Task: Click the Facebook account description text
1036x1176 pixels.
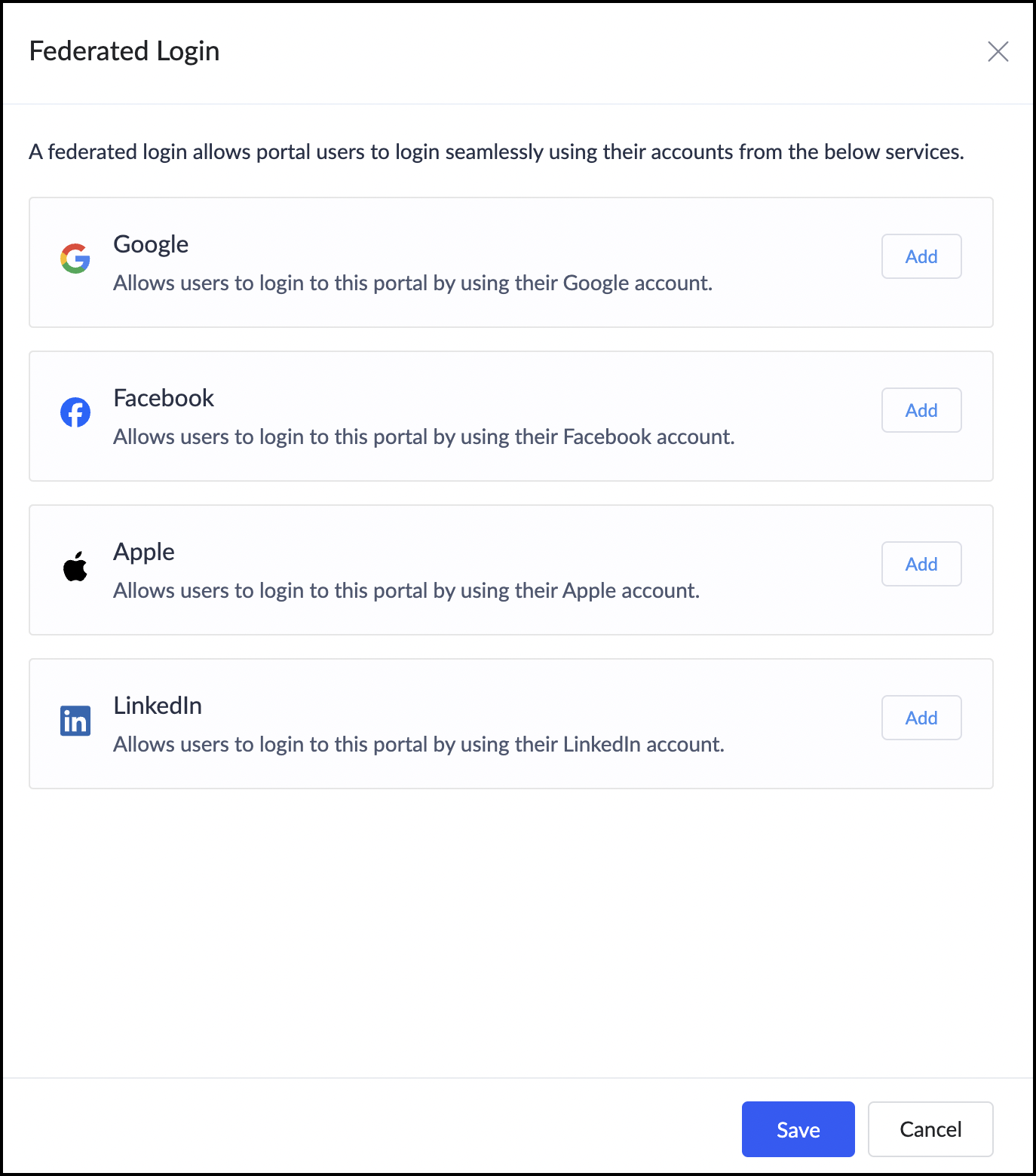Action: [424, 437]
